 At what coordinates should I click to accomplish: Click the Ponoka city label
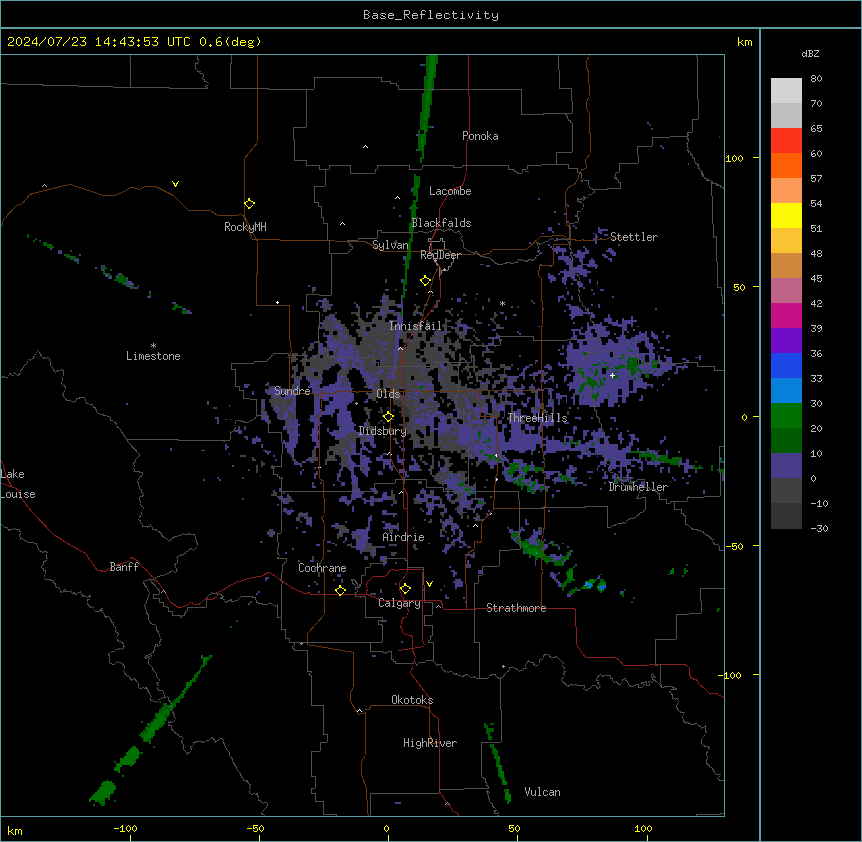[x=480, y=136]
